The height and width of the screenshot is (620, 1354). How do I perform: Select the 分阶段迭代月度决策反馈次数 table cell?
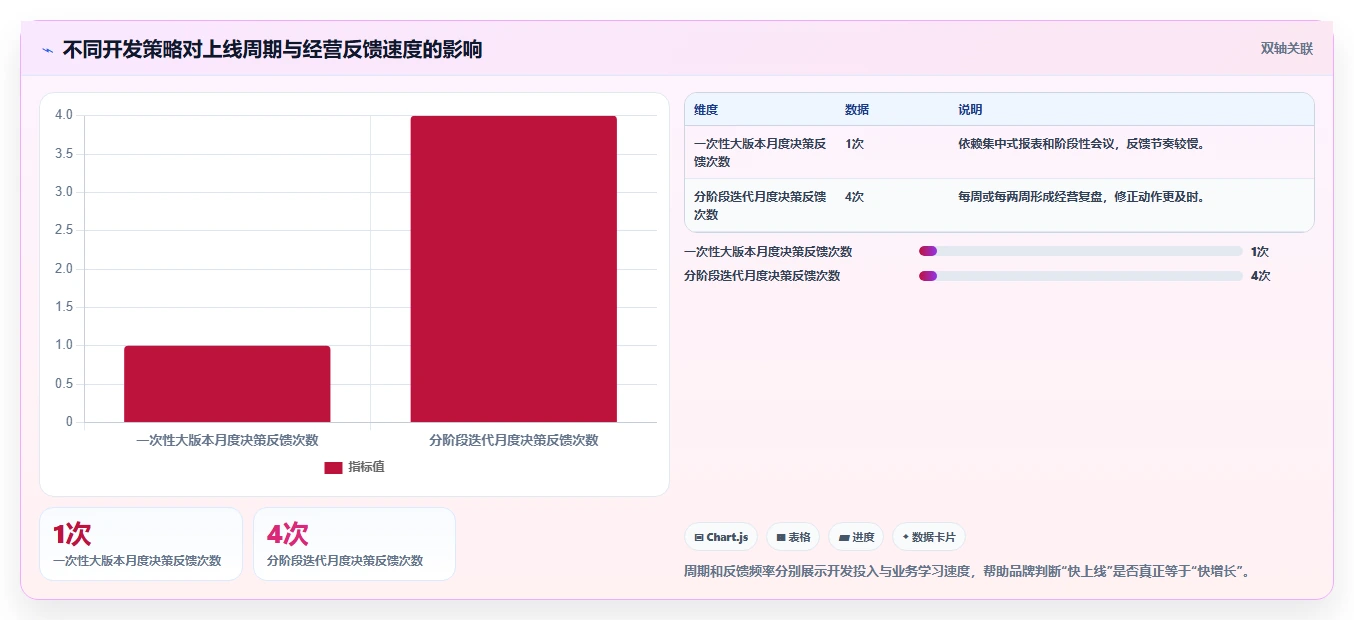coord(761,205)
